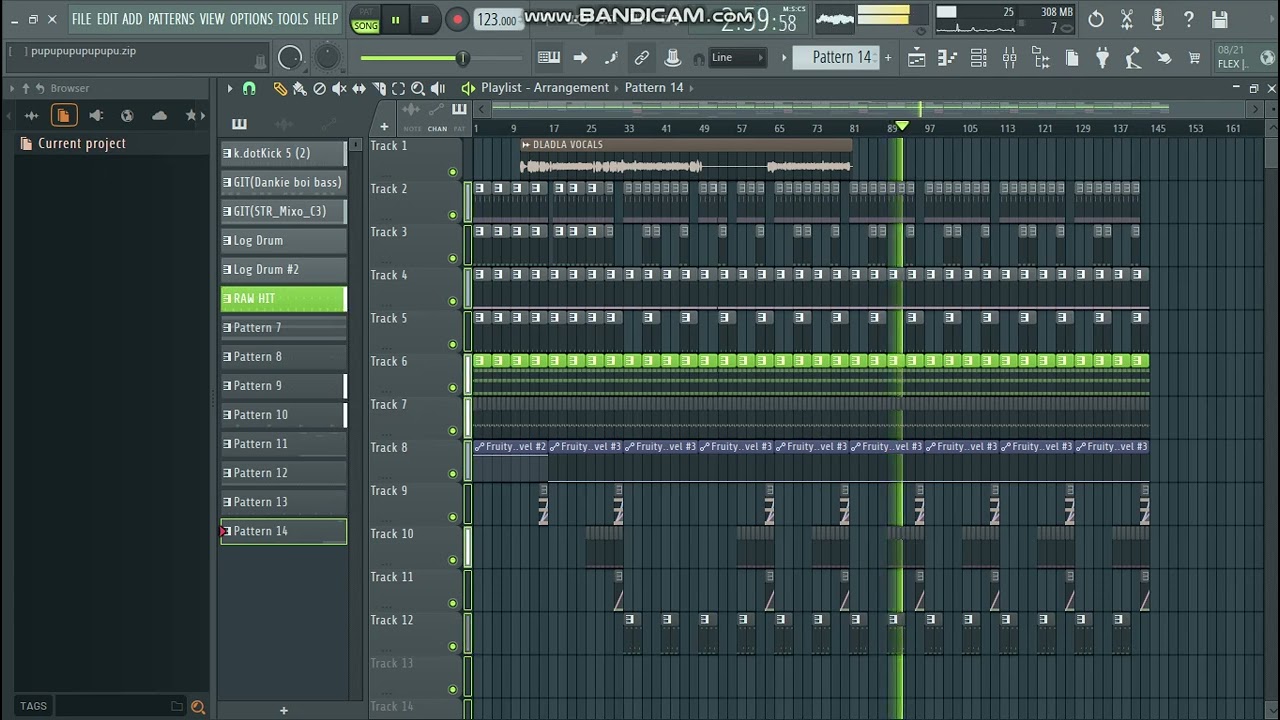Open the PATTERNS menu
The image size is (1280, 720).
(171, 19)
